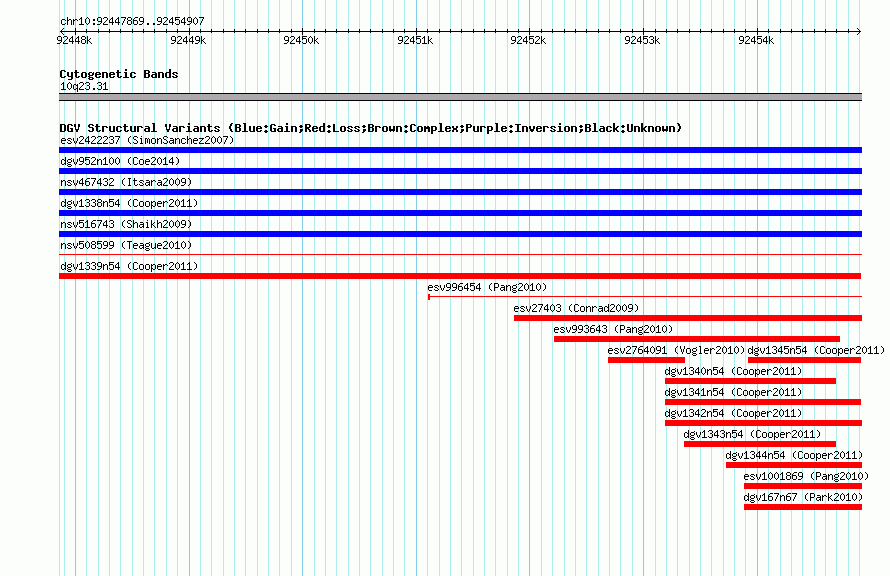890x576 pixels.
Task: Select the red bar under dgv1342n54
Action: [763, 423]
